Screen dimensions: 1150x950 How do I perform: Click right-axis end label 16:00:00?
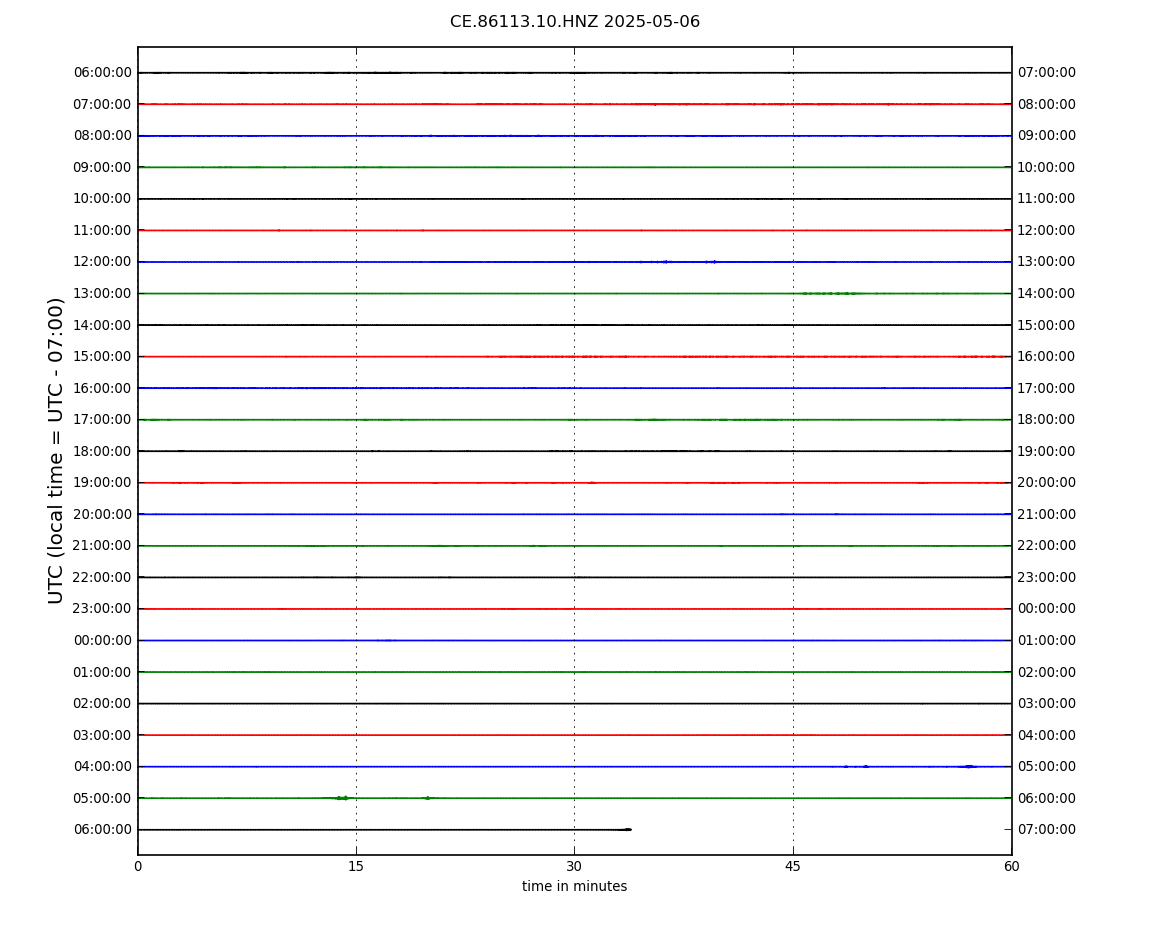click(1047, 357)
